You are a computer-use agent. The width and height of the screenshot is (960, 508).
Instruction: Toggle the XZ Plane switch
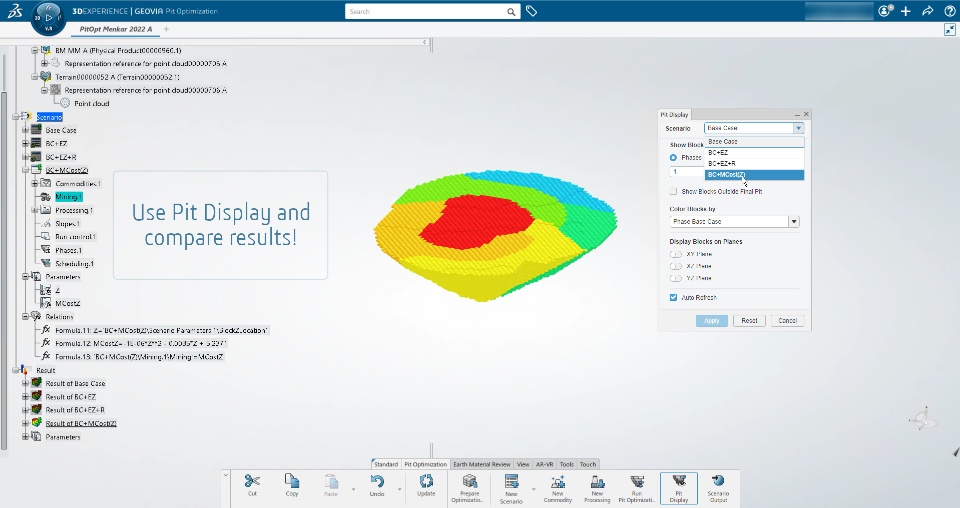click(676, 266)
